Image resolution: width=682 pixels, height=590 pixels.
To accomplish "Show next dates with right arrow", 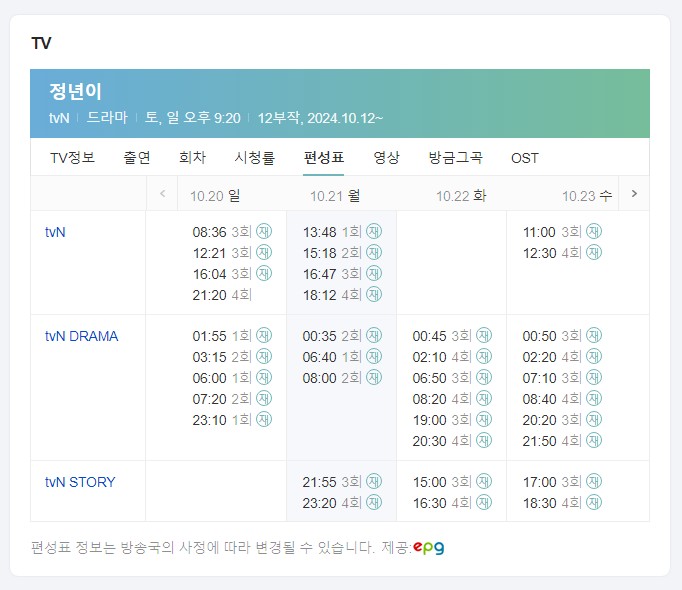I will click(634, 194).
